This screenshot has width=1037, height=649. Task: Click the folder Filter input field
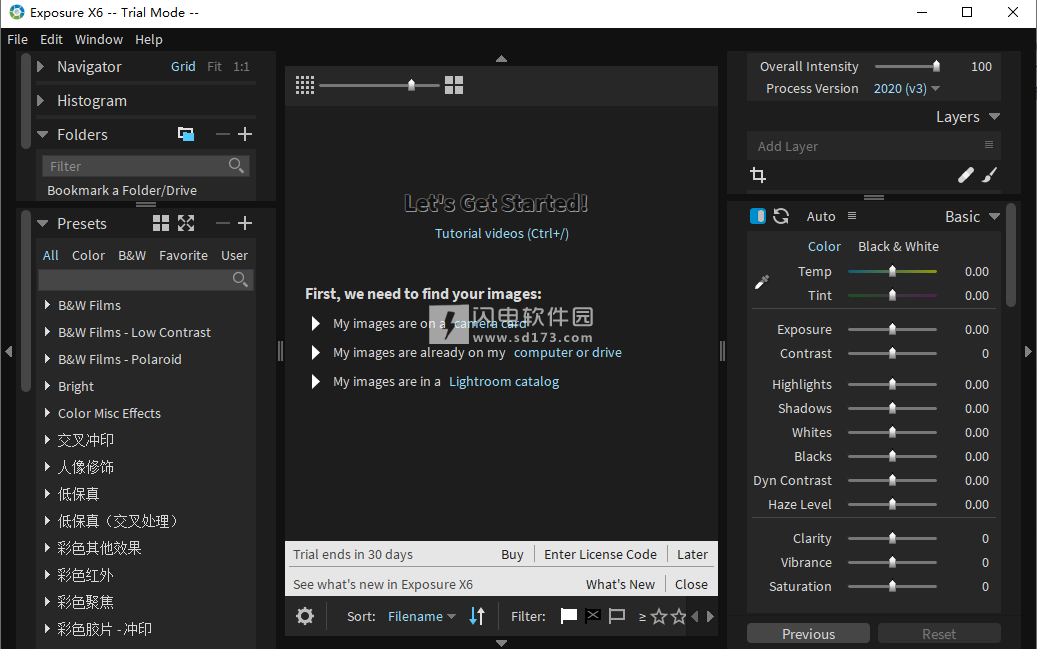click(x=145, y=165)
